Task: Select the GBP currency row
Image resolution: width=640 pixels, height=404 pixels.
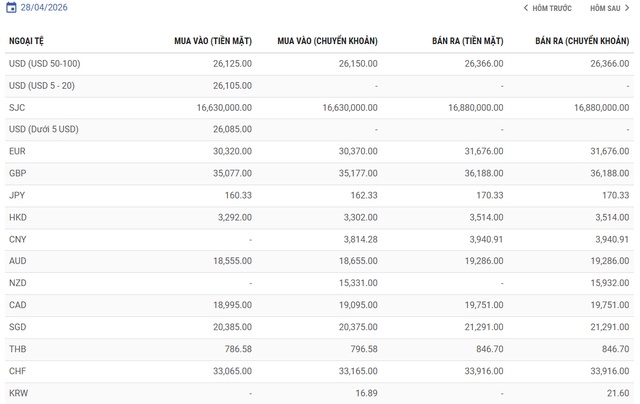Action: coord(17,173)
